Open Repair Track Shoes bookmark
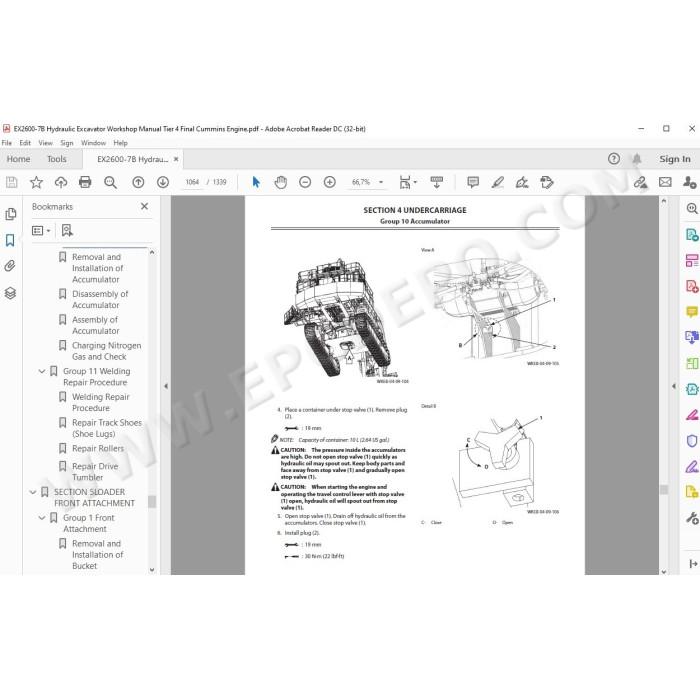This screenshot has width=700, height=700. (x=107, y=428)
